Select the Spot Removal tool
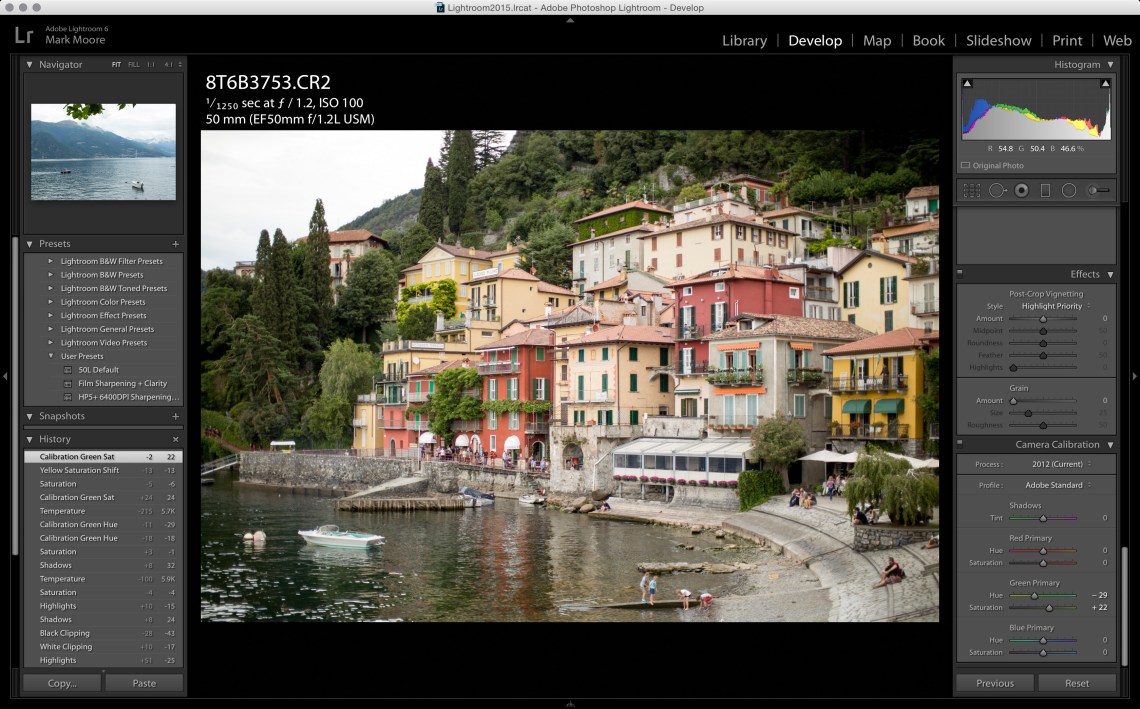This screenshot has height=709, width=1140. click(x=997, y=190)
